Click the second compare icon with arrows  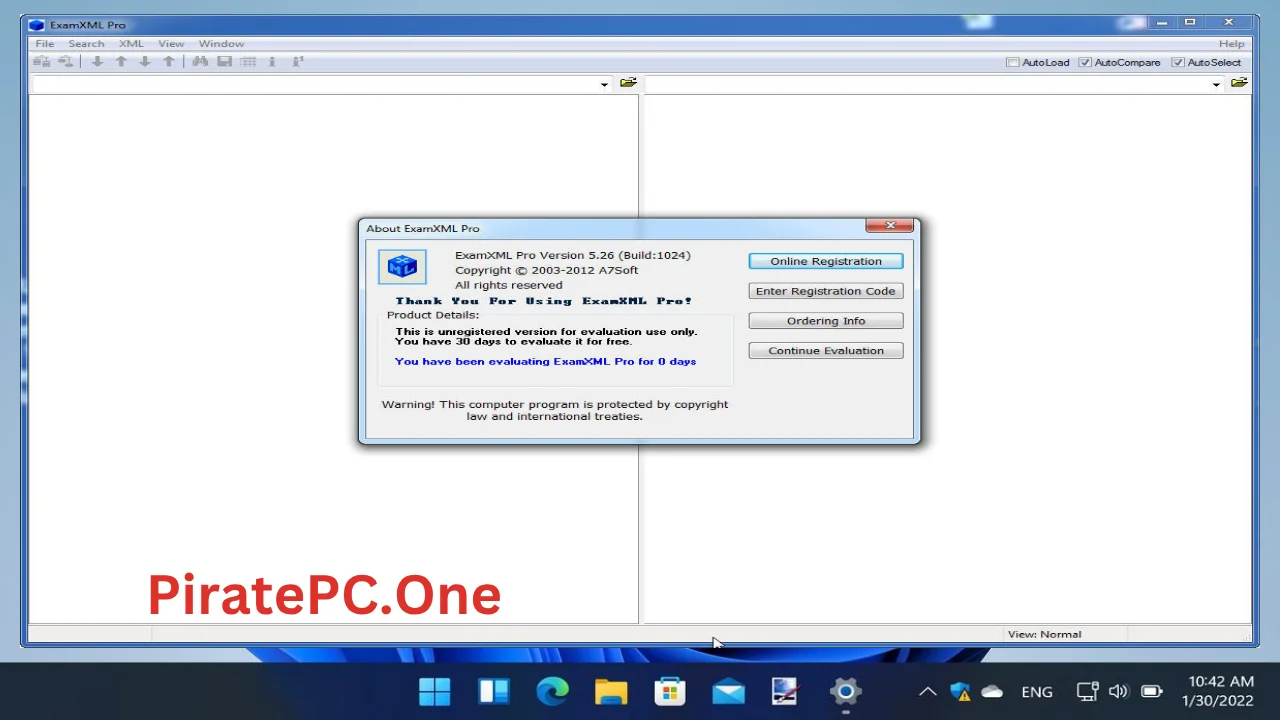[65, 62]
